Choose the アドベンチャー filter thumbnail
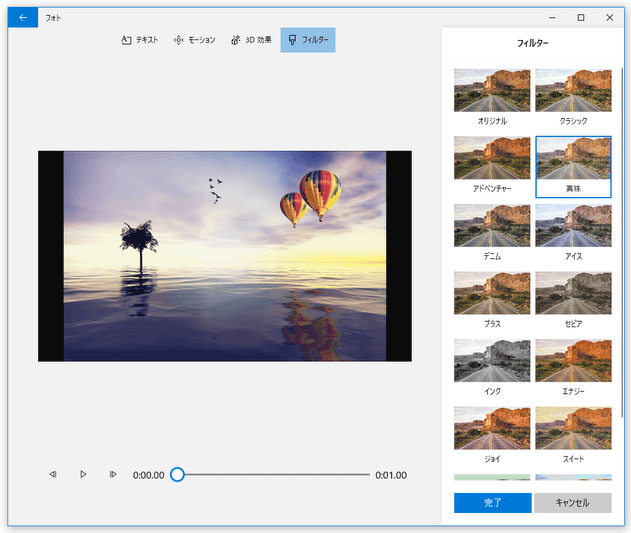 coord(492,158)
